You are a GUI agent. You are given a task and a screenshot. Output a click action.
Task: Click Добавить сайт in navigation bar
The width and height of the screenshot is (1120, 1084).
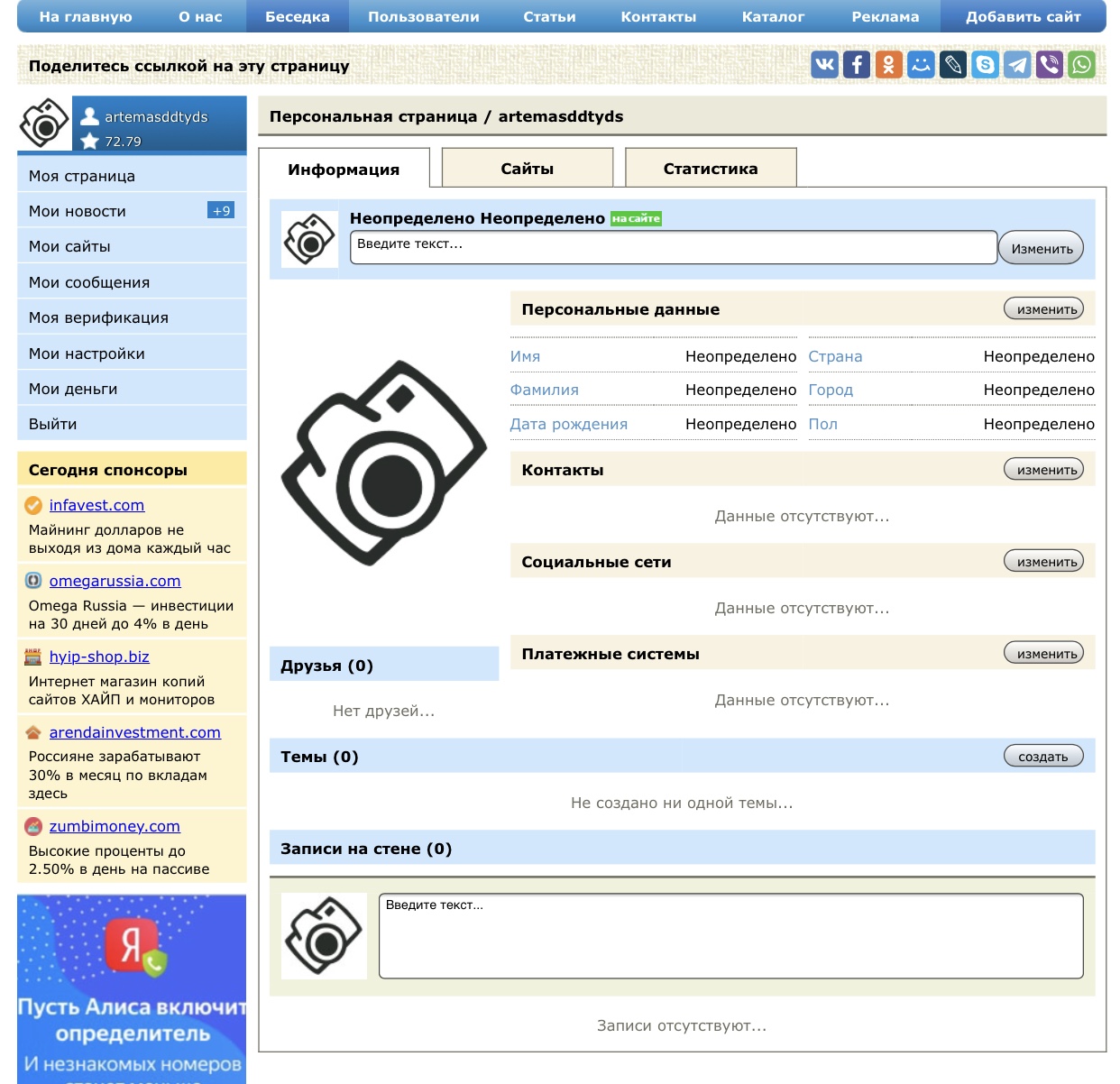point(1023,16)
